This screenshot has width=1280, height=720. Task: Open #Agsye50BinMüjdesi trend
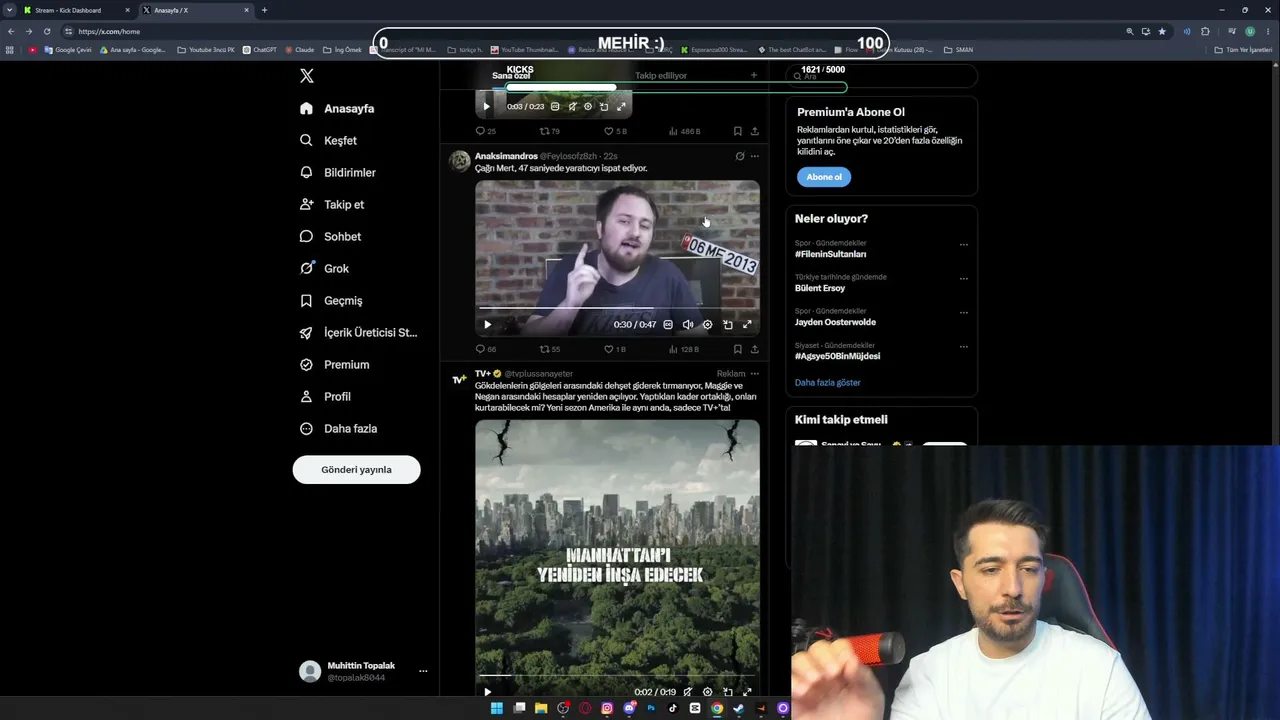[x=837, y=356]
